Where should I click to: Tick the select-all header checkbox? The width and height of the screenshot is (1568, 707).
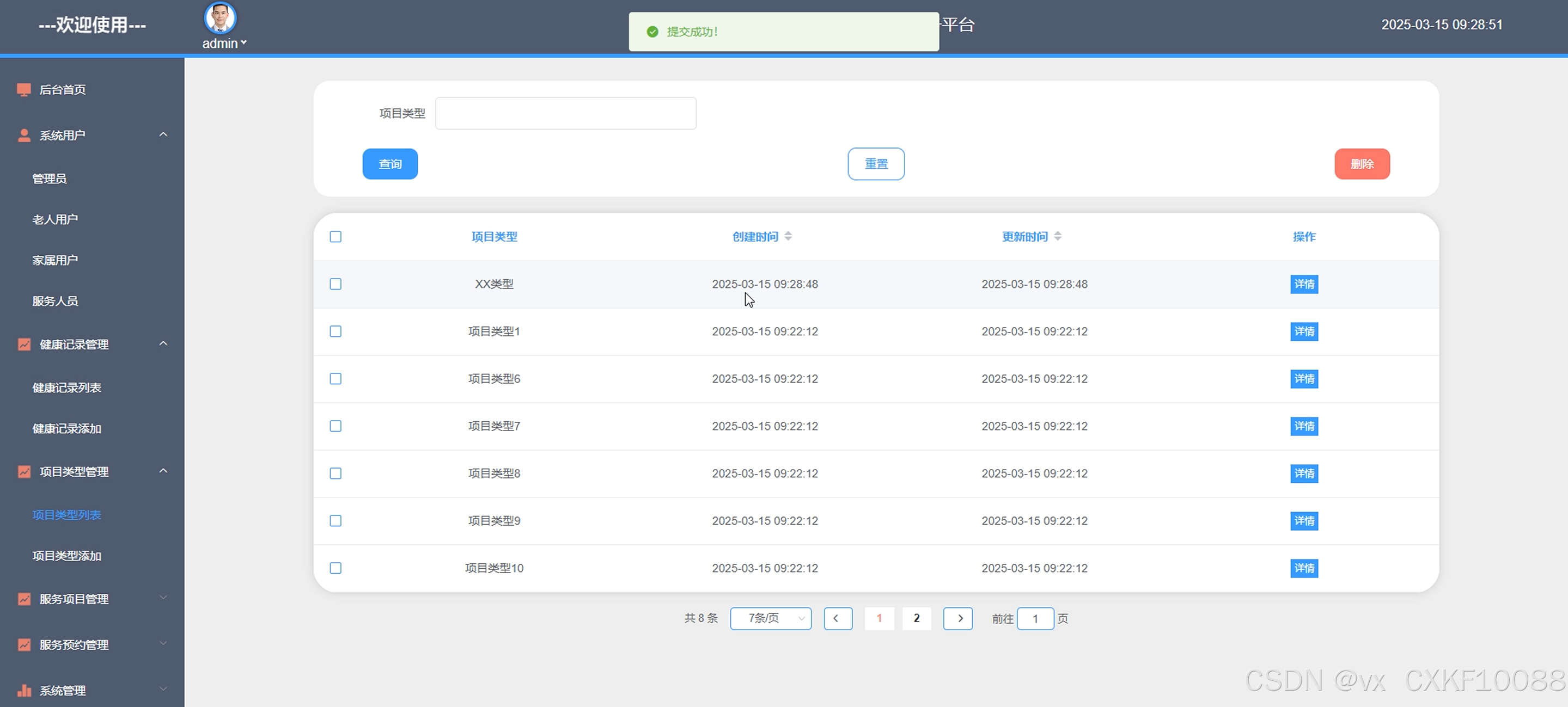pyautogui.click(x=335, y=237)
